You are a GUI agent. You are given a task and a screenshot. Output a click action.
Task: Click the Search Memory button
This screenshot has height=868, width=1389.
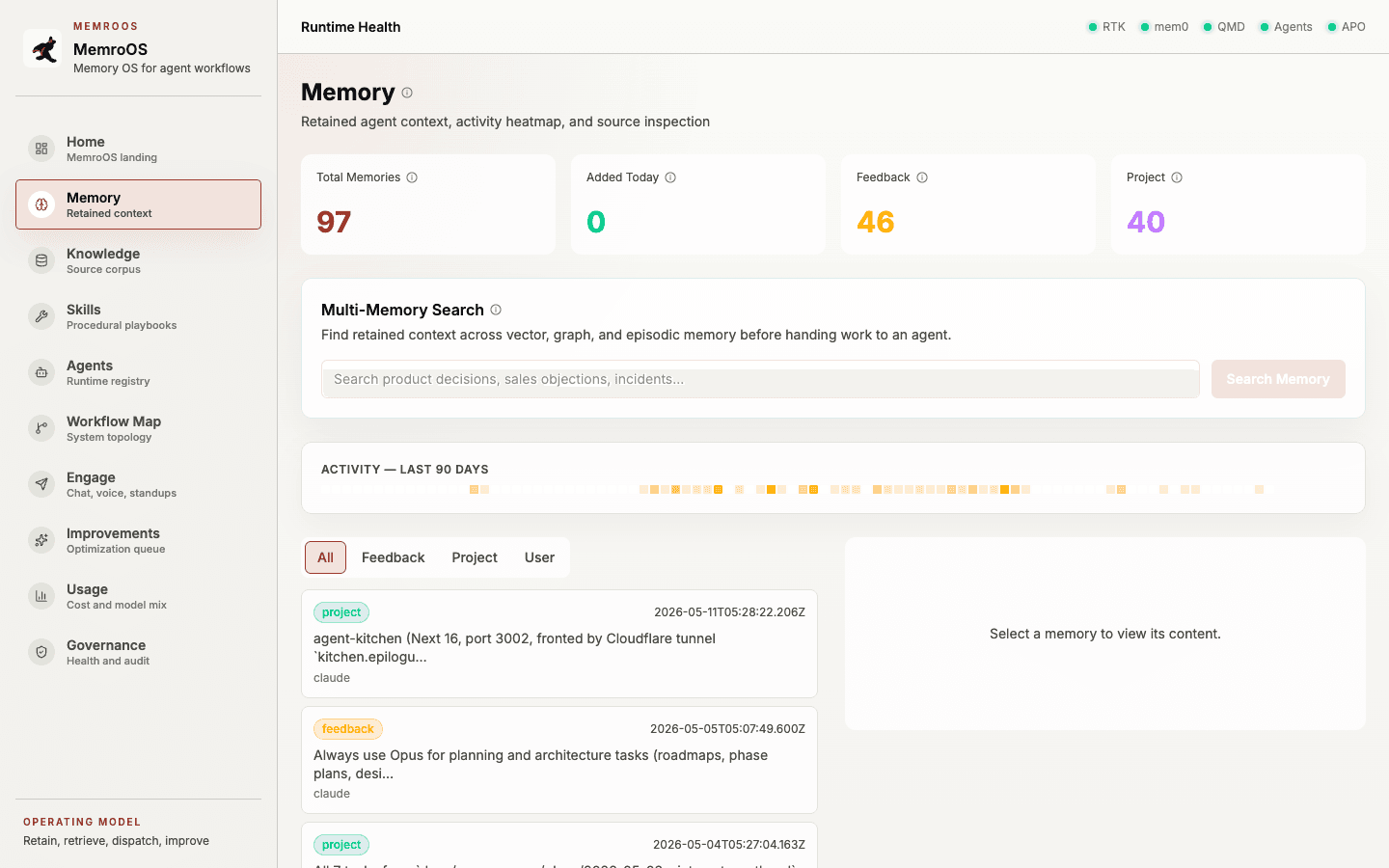click(x=1278, y=379)
